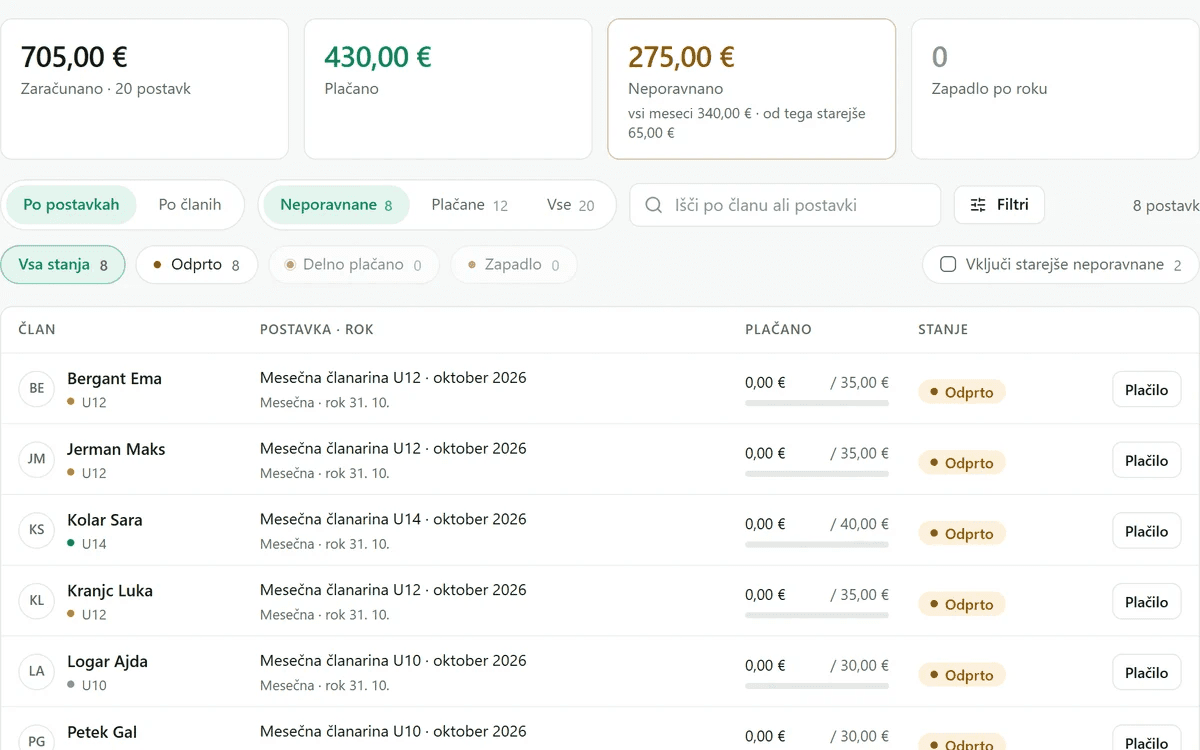The height and width of the screenshot is (750, 1200).
Task: Click the payment progress bar for Bergant Ema
Action: point(817,403)
